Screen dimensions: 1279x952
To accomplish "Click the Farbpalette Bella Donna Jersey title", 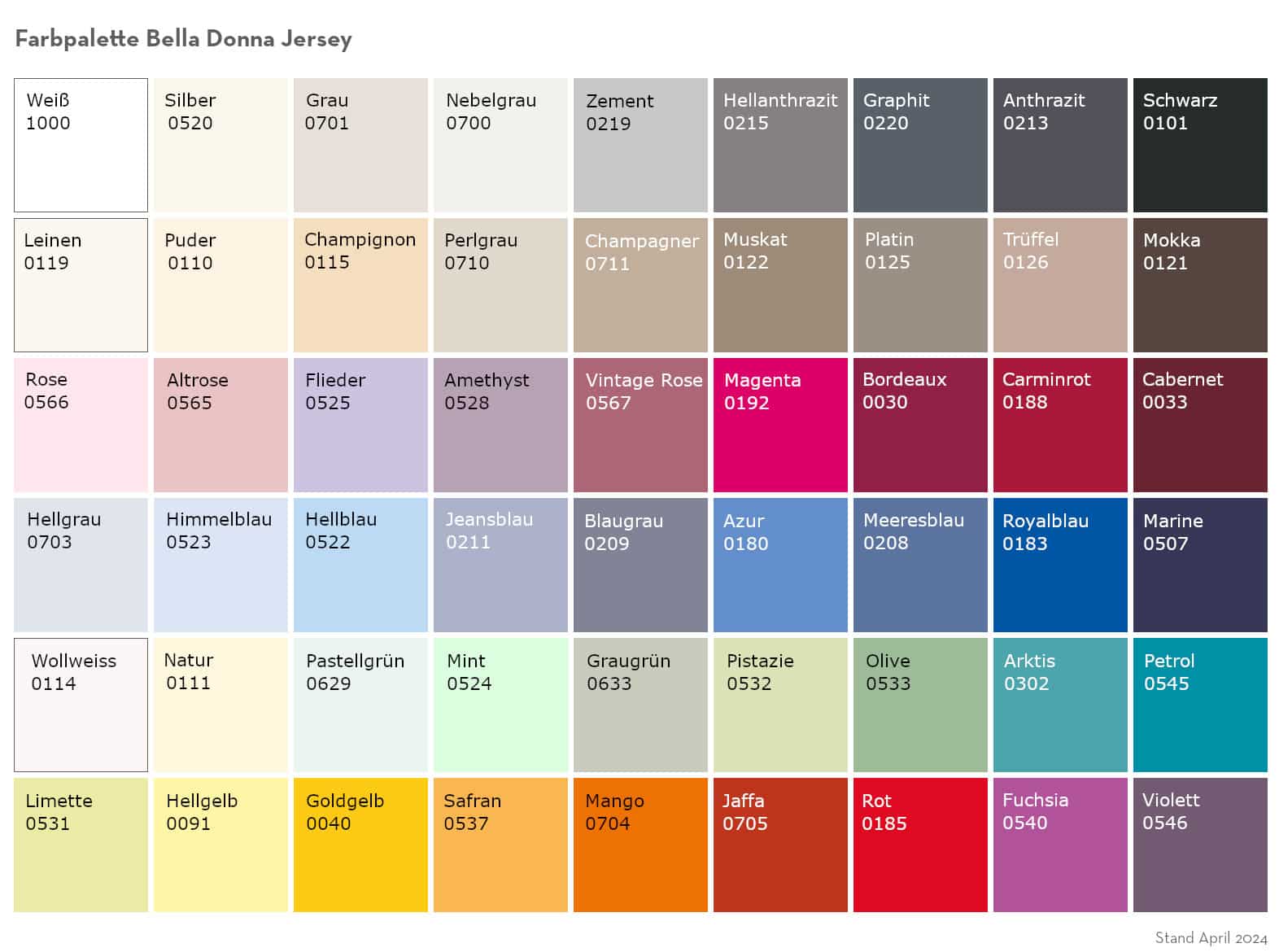I will click(184, 39).
